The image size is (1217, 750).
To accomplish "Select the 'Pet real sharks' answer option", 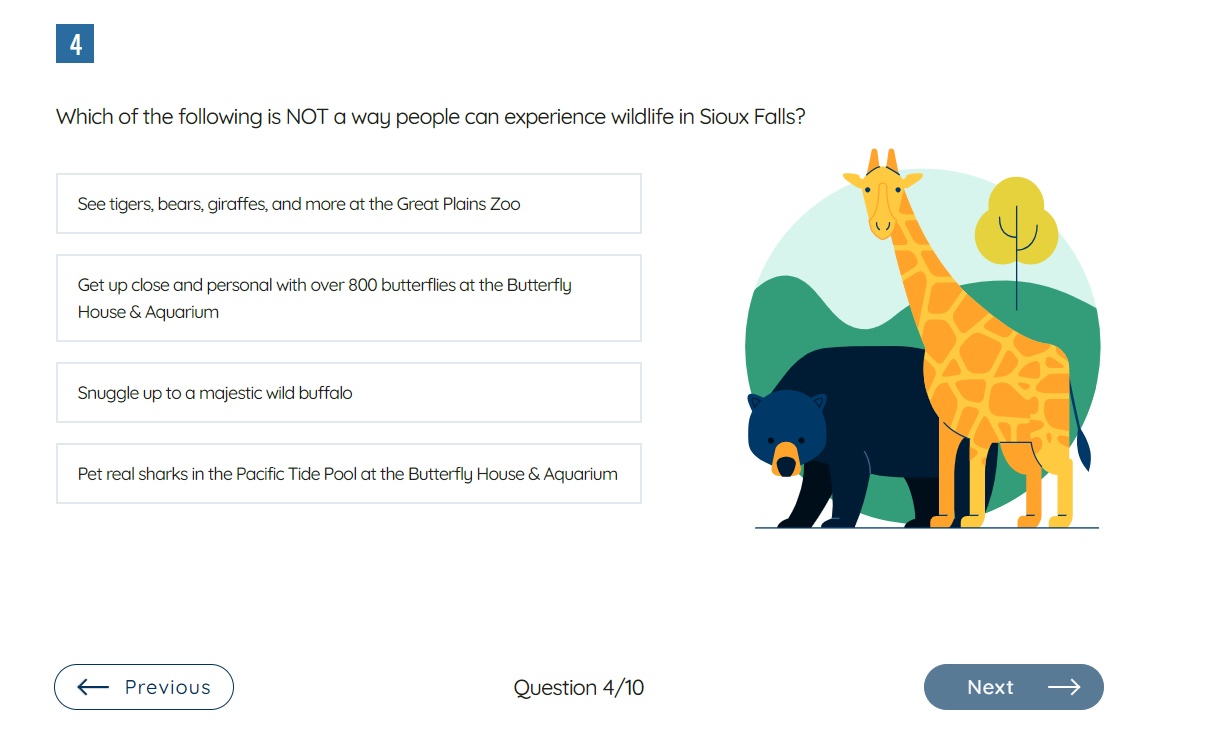I will [x=348, y=474].
